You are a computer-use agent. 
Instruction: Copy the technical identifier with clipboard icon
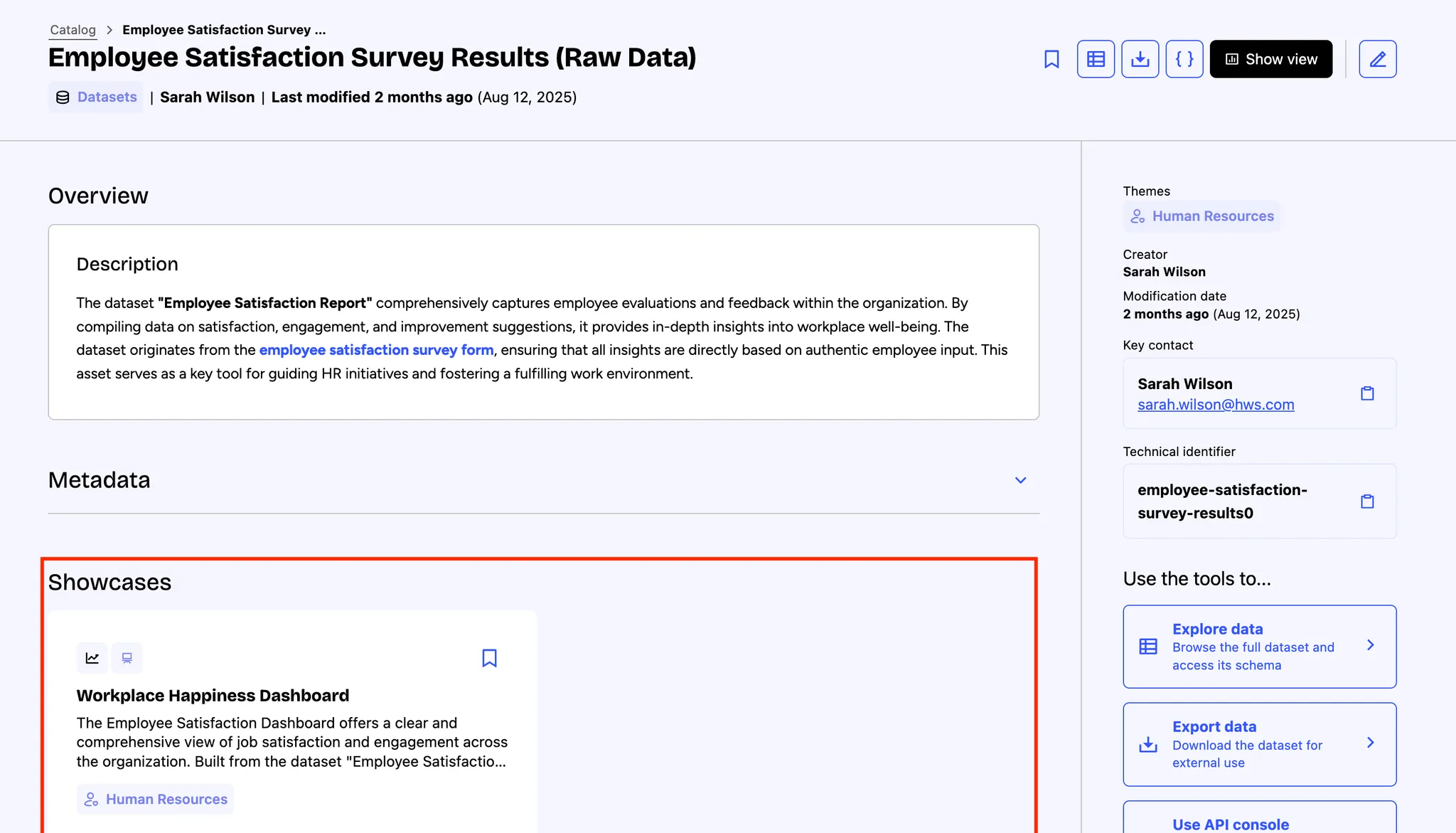click(1366, 502)
